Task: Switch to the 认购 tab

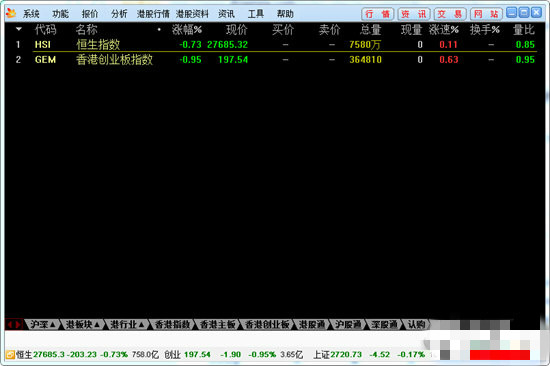Action: click(x=416, y=325)
